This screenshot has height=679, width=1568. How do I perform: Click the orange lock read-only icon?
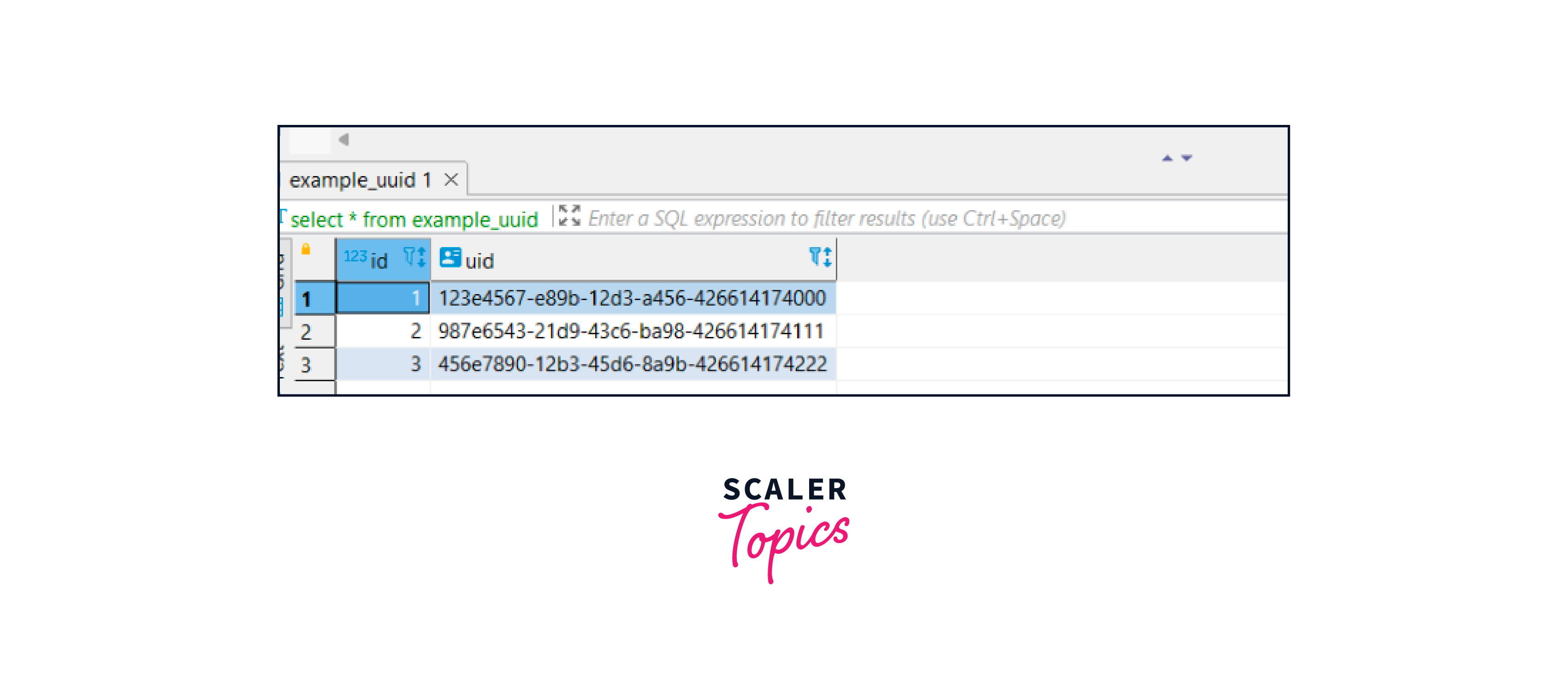pos(306,249)
